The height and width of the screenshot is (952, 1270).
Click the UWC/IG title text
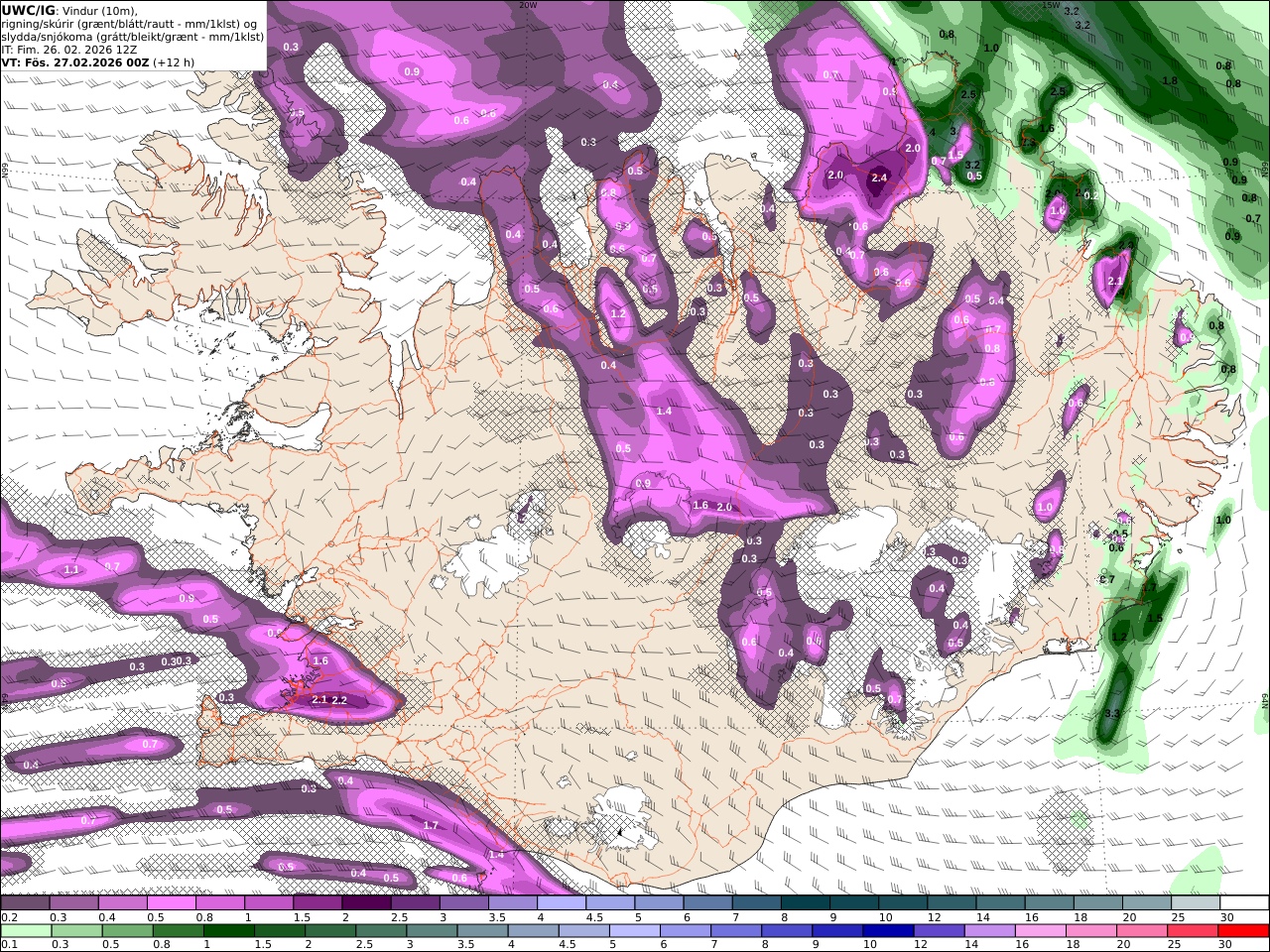click(28, 10)
